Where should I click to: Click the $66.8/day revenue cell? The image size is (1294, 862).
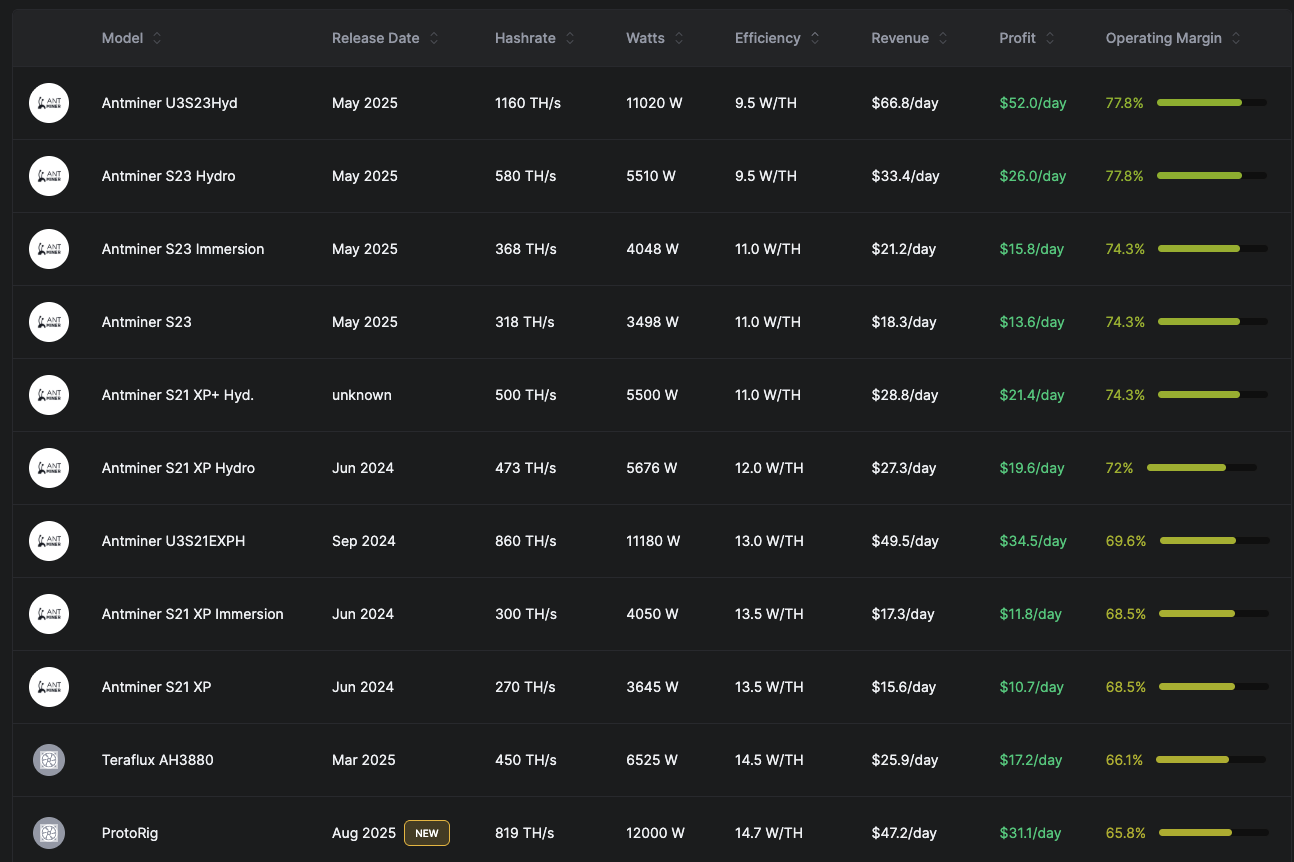(x=905, y=103)
